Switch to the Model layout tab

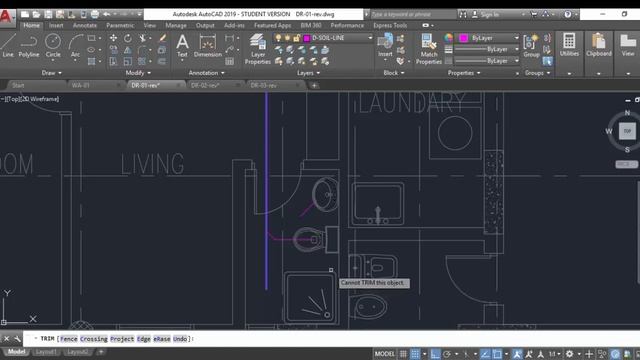pos(16,352)
